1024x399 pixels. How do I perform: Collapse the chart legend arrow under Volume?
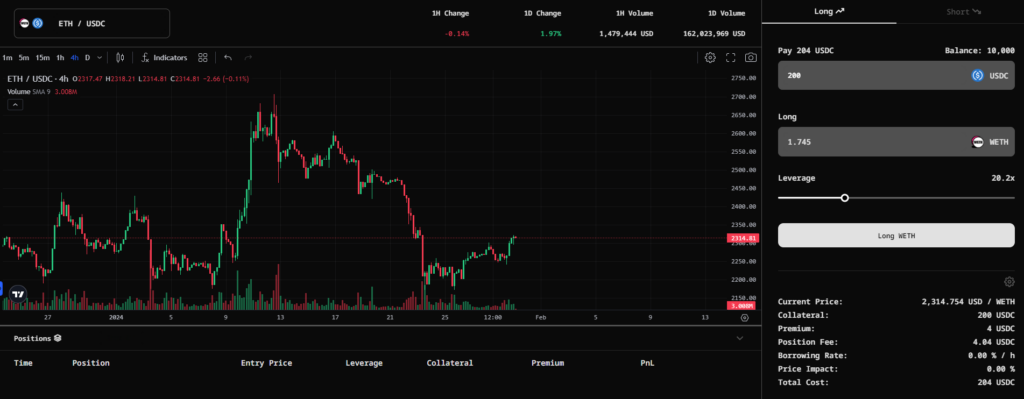16,104
